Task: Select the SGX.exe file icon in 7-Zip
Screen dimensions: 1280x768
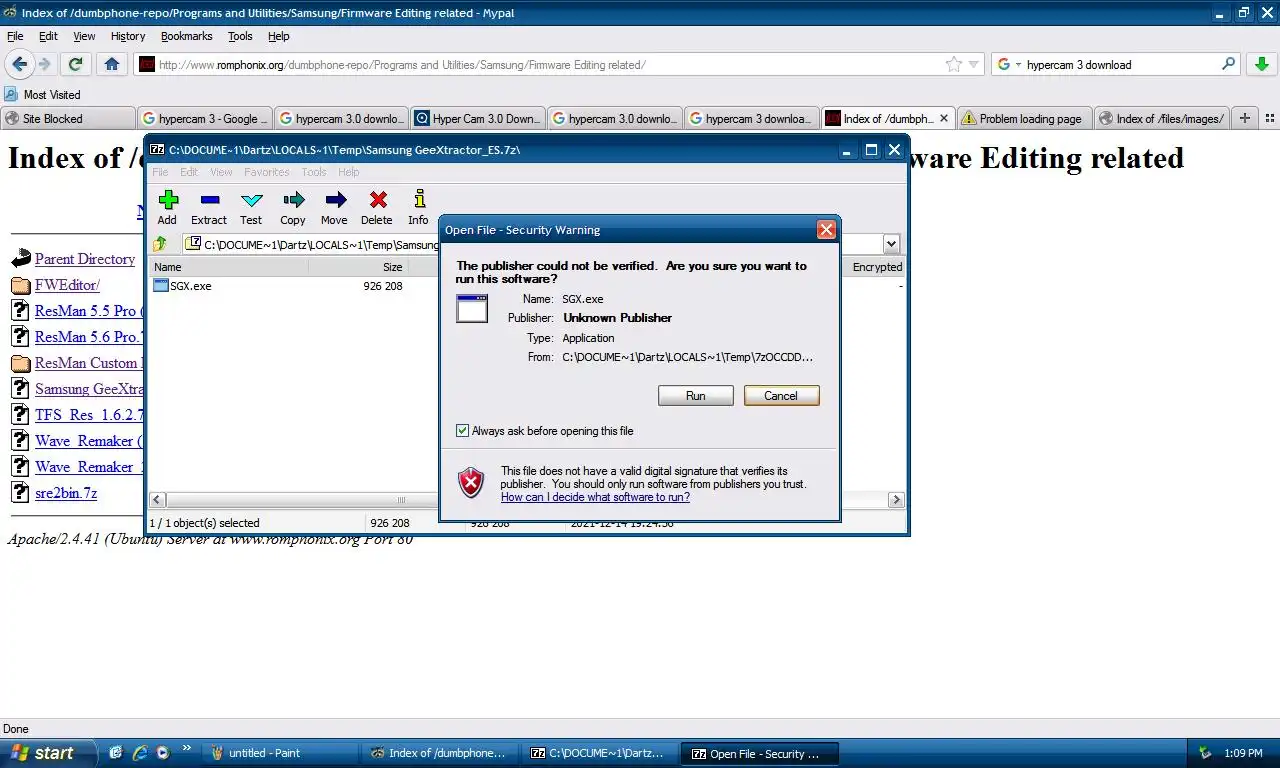Action: (161, 286)
